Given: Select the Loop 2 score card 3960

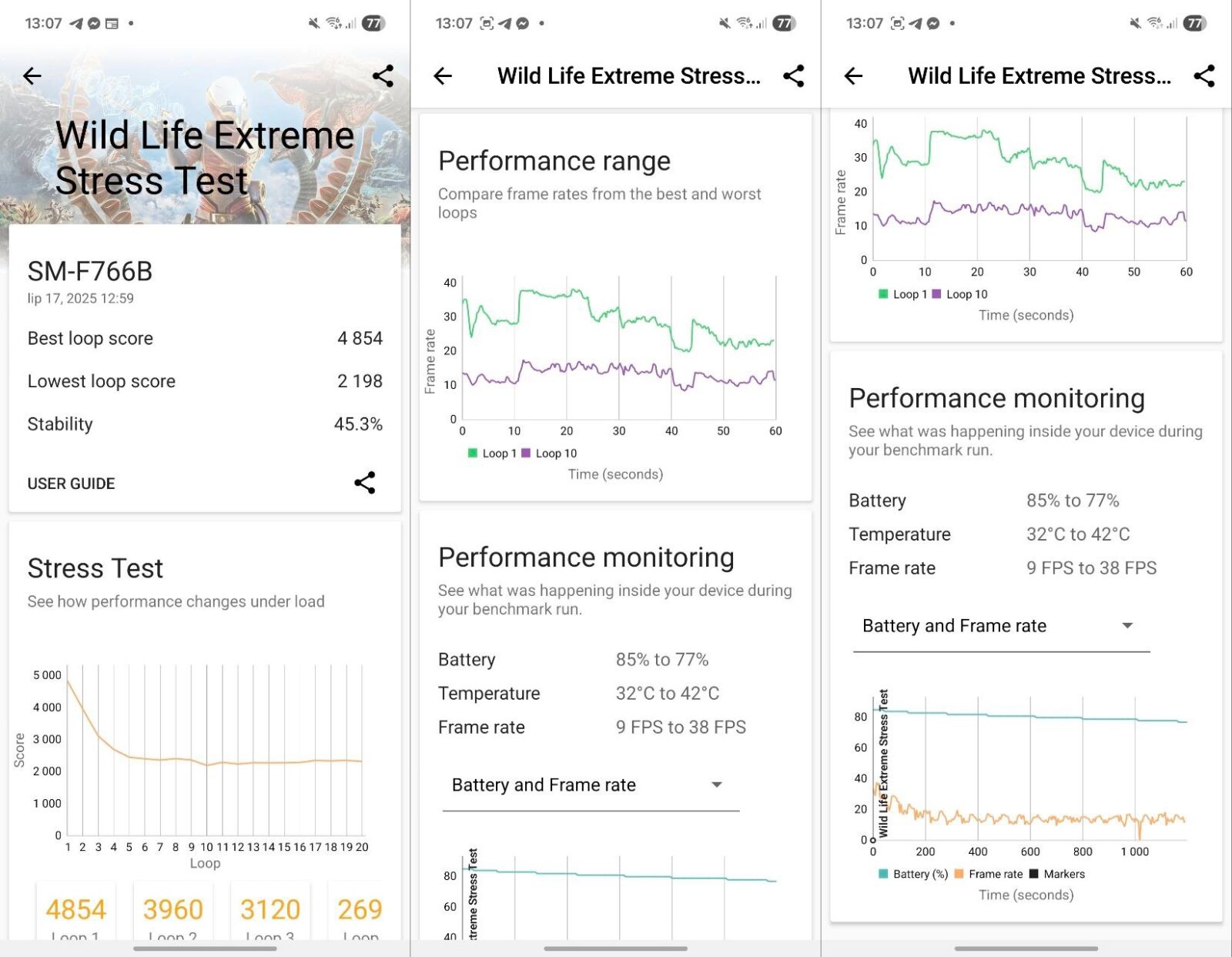Looking at the screenshot, I should coord(172,912).
